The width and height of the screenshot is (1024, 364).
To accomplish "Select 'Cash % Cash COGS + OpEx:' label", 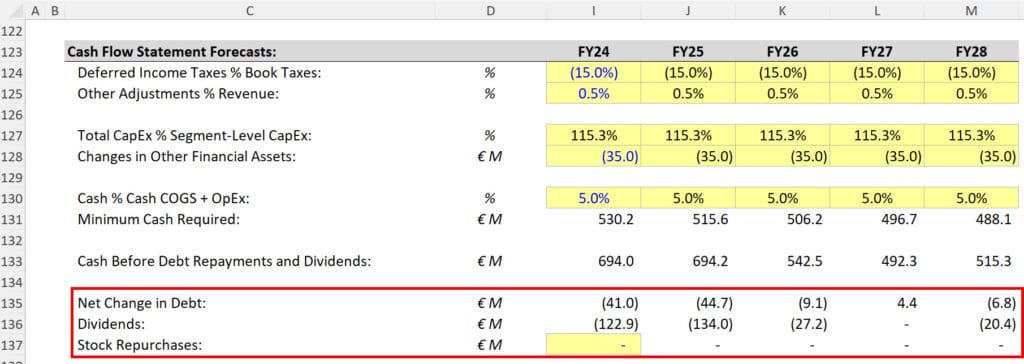I will coord(163,199).
